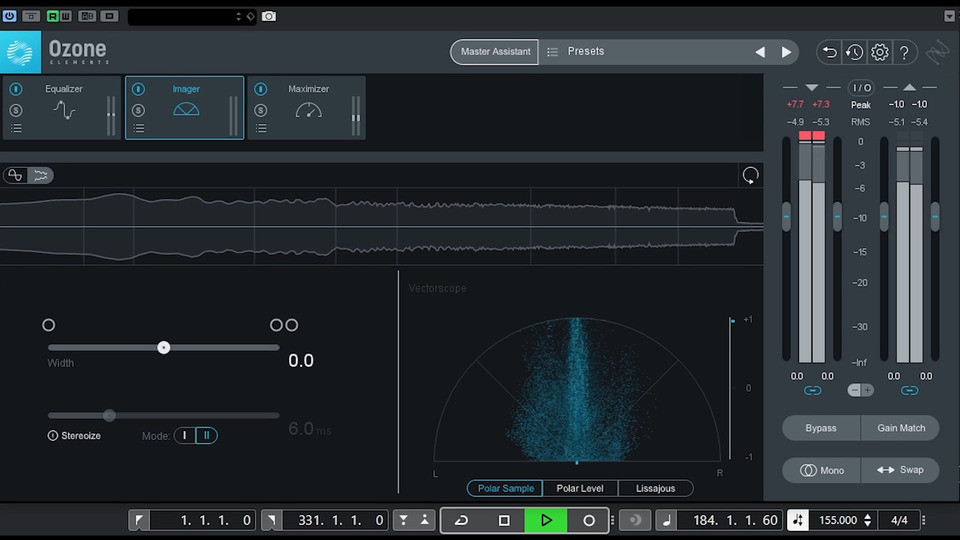Switch vectorscope to Polar Level
960x540 pixels.
(x=580, y=488)
